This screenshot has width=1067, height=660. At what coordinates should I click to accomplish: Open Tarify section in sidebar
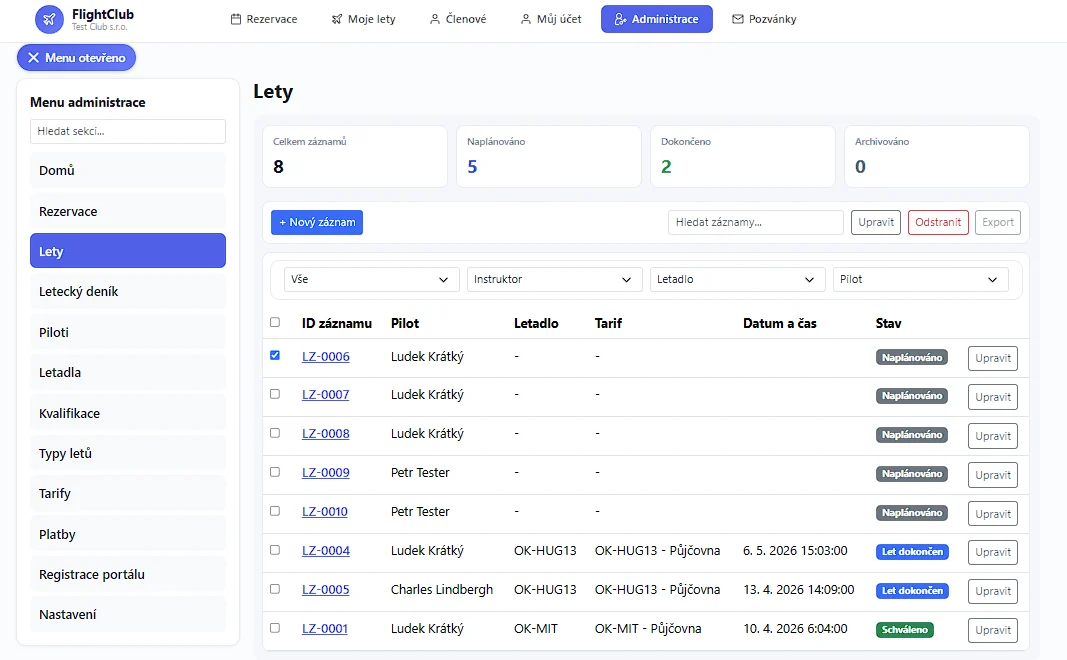(128, 494)
